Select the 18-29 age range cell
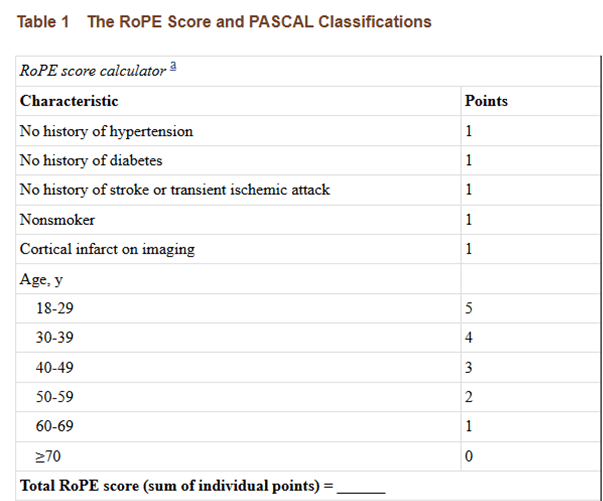Viewport: 603px width, 501px height. [x=238, y=308]
